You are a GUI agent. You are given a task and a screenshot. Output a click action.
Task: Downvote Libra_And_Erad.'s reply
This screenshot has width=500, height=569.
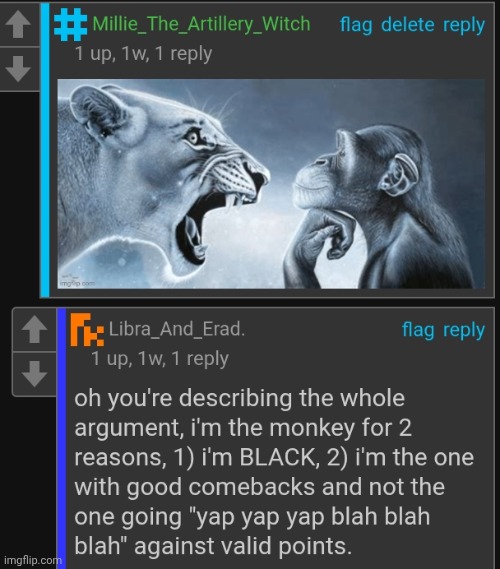click(x=34, y=374)
